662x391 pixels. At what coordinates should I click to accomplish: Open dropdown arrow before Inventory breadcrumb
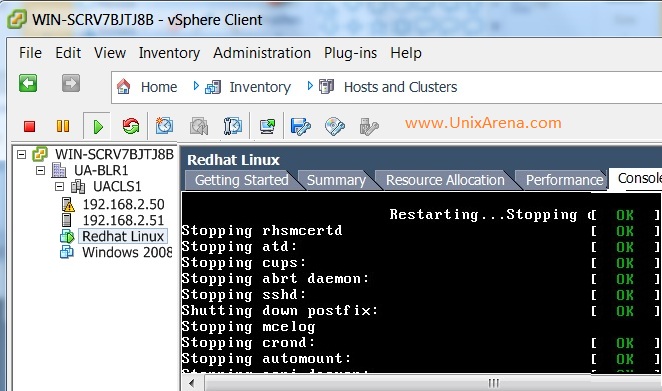click(x=196, y=86)
